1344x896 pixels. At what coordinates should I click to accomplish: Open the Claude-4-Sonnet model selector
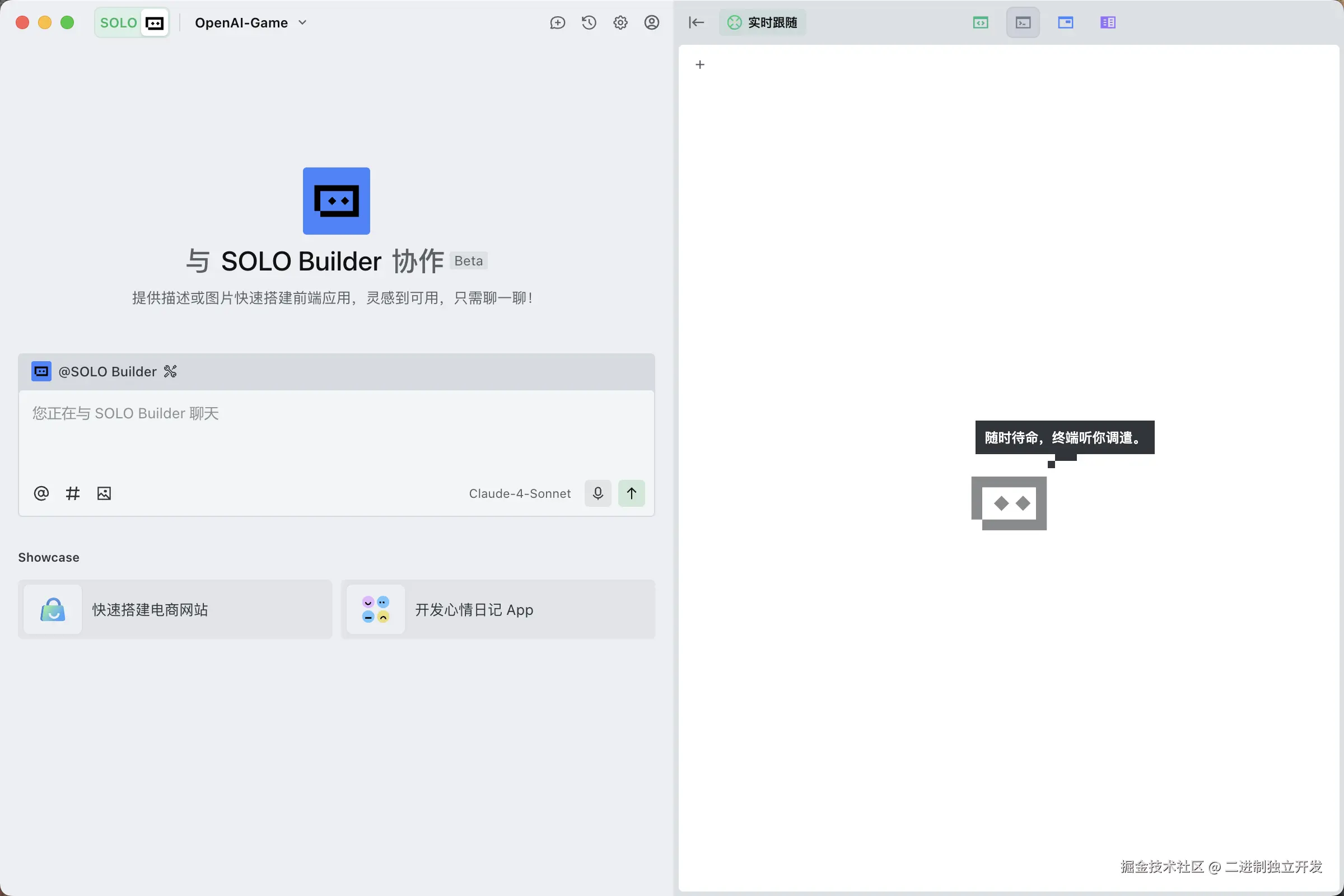tap(520, 494)
